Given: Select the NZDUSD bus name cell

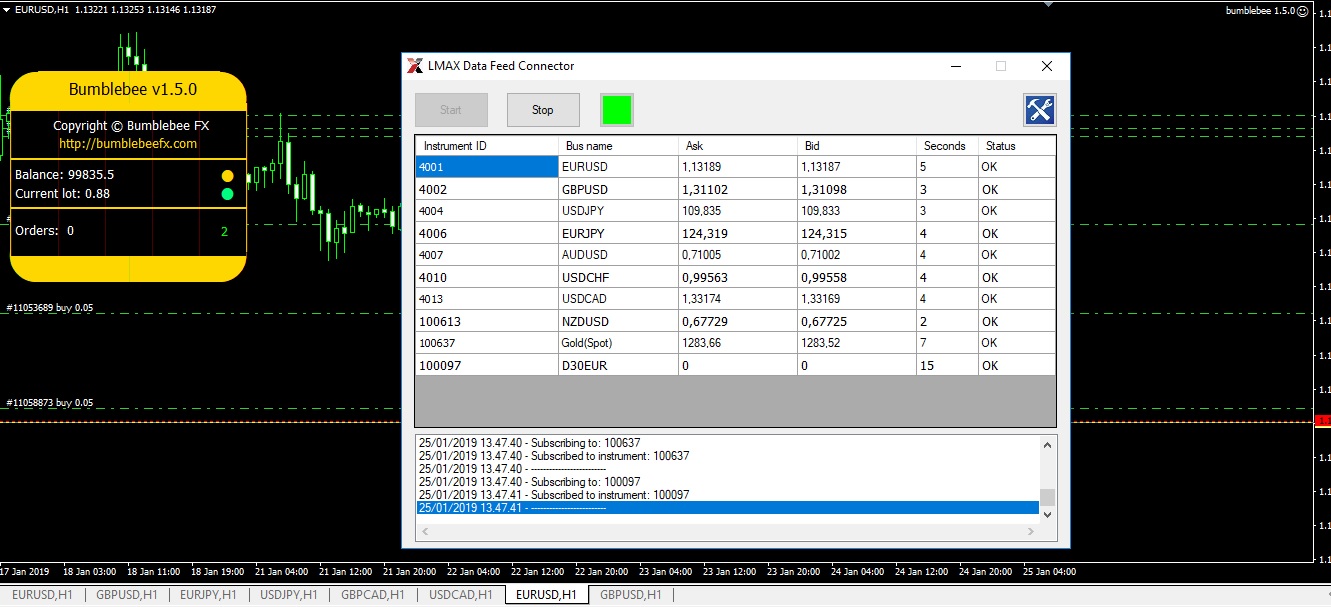Looking at the screenshot, I should (618, 321).
